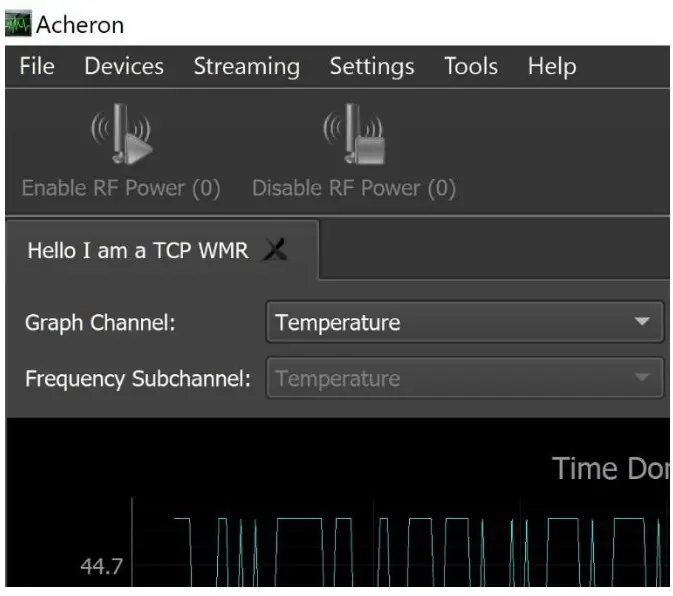Viewport: 673px width, 596px height.
Task: Open the Devices menu
Action: [x=124, y=67]
